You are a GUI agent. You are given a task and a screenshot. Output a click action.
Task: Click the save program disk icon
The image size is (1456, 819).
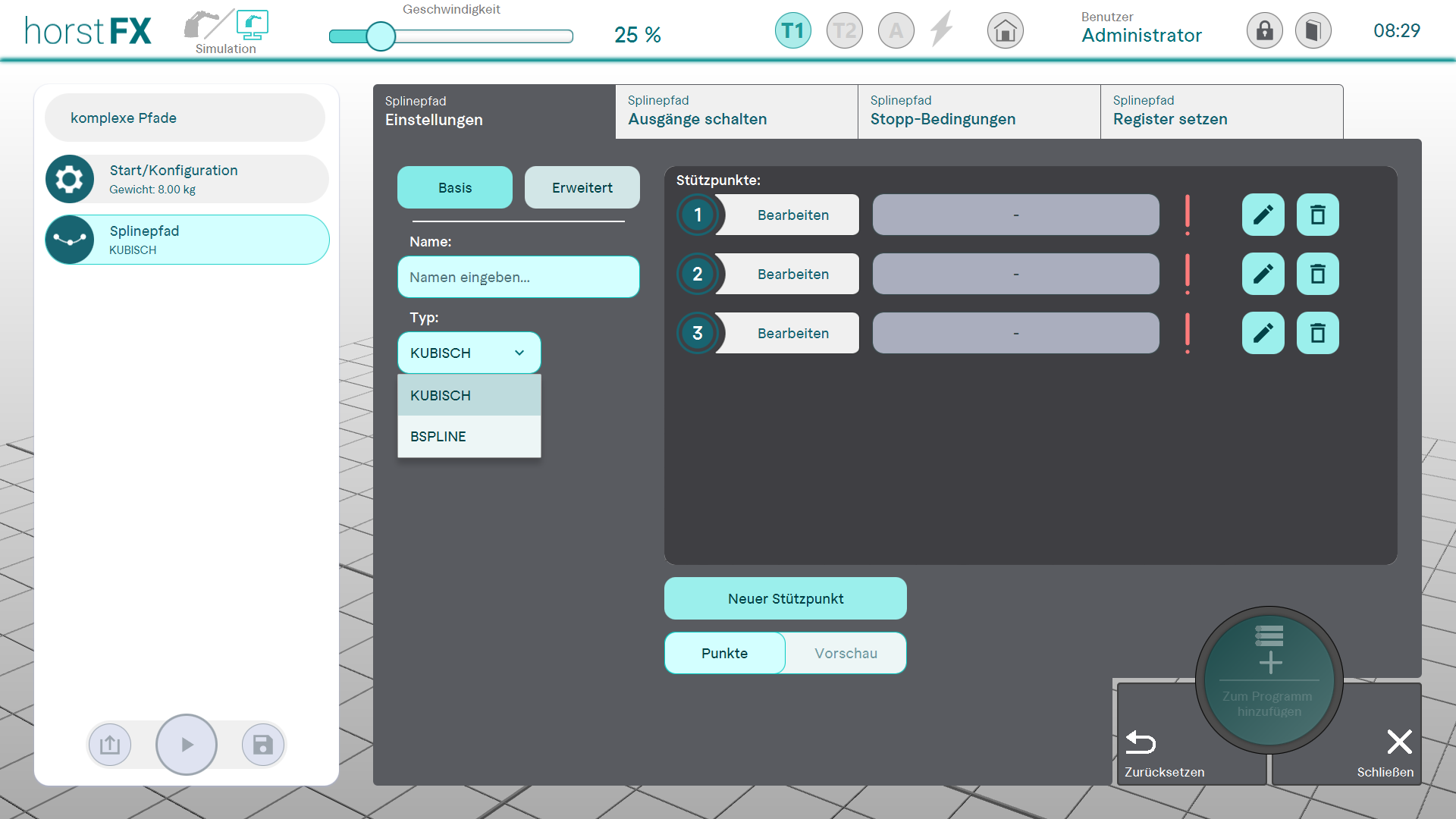[262, 745]
